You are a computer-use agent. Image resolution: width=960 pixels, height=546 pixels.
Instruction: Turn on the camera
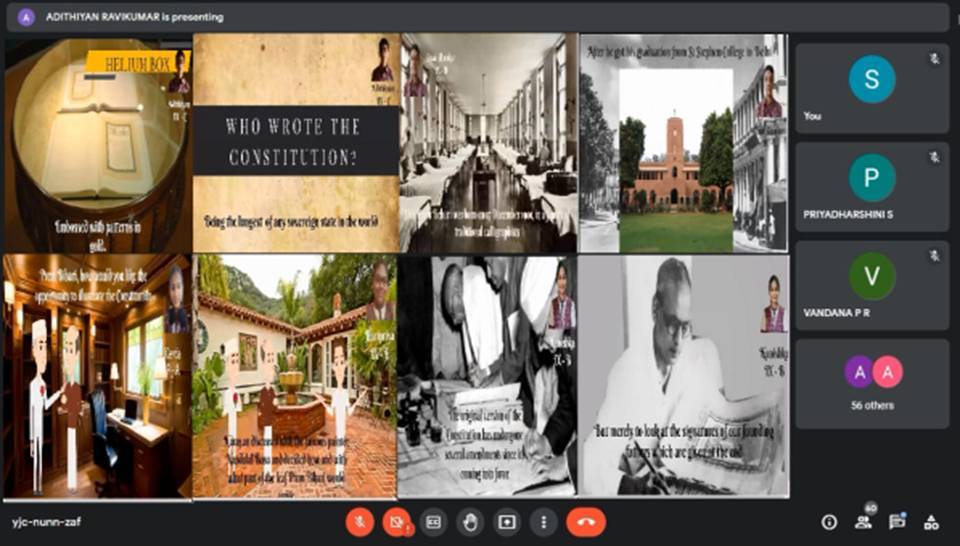[x=397, y=522]
